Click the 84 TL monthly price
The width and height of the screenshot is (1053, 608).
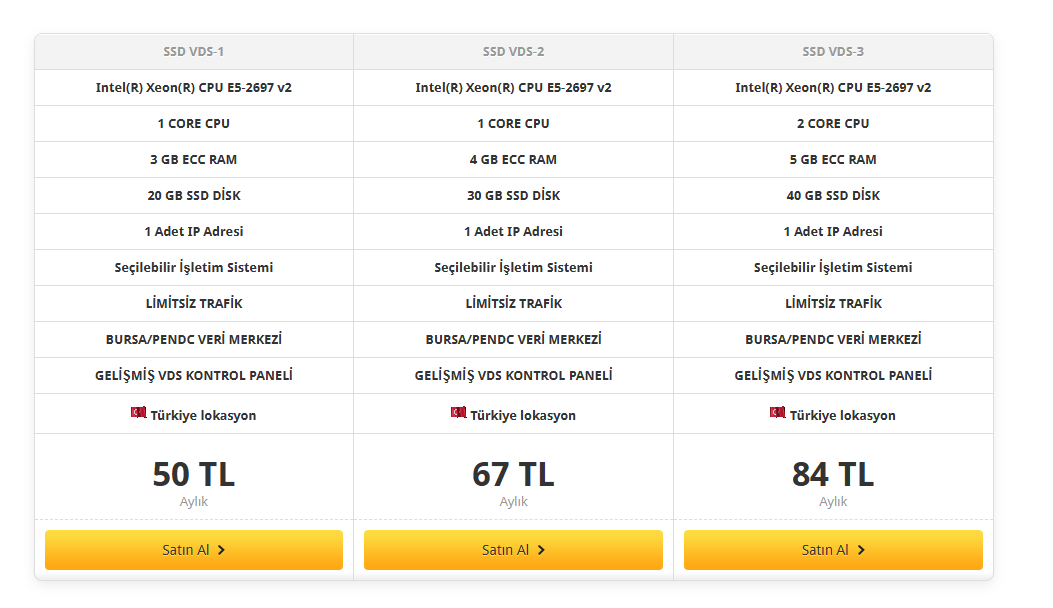(833, 474)
